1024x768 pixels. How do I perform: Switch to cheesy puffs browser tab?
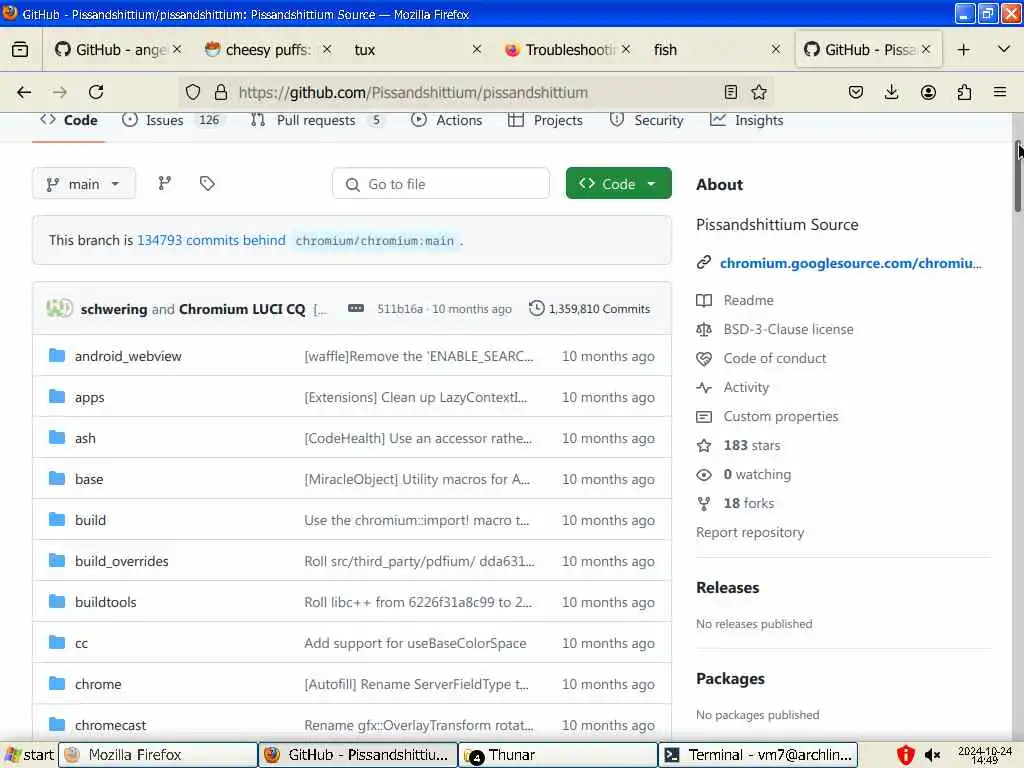(268, 50)
